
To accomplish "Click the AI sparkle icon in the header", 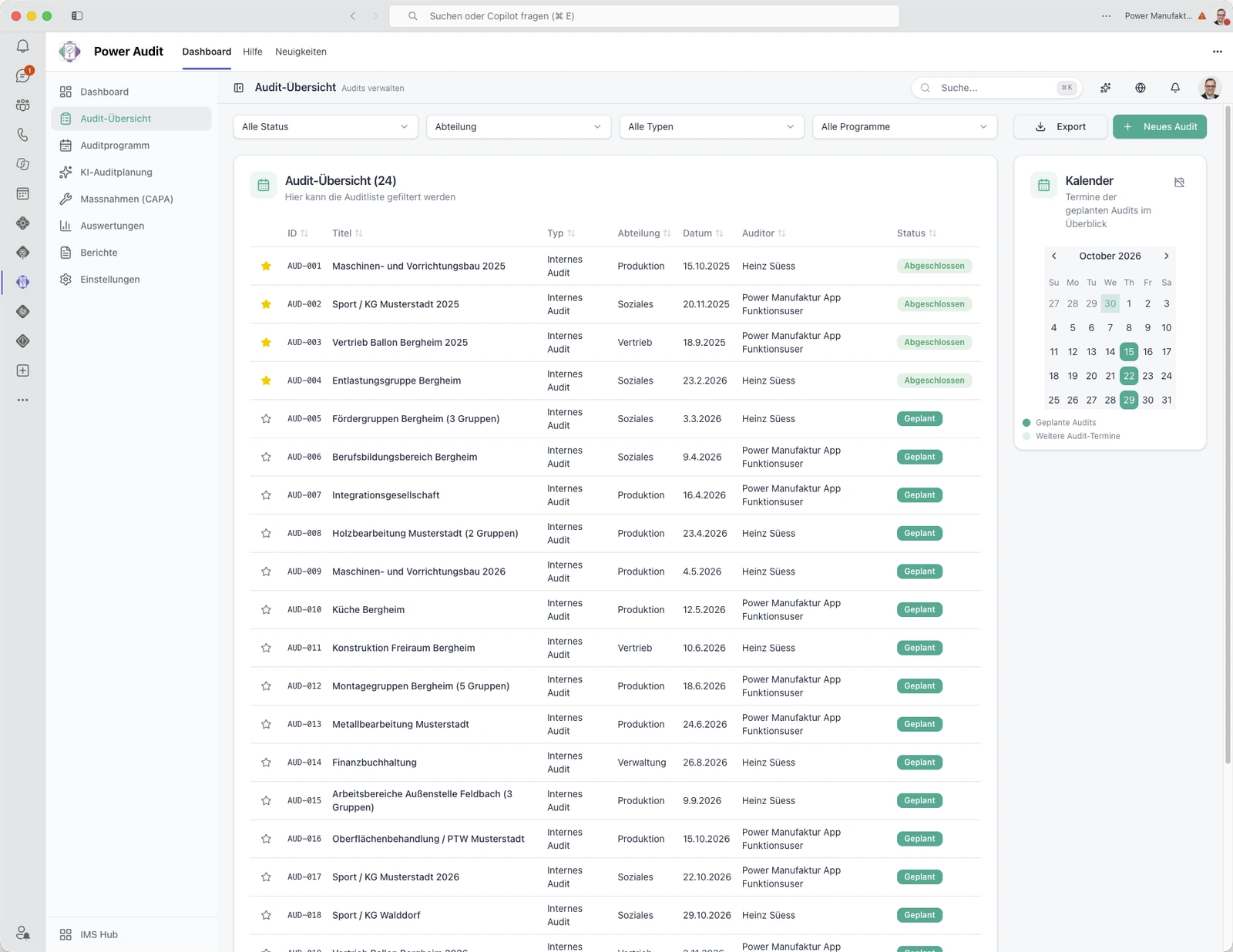I will tap(1106, 88).
